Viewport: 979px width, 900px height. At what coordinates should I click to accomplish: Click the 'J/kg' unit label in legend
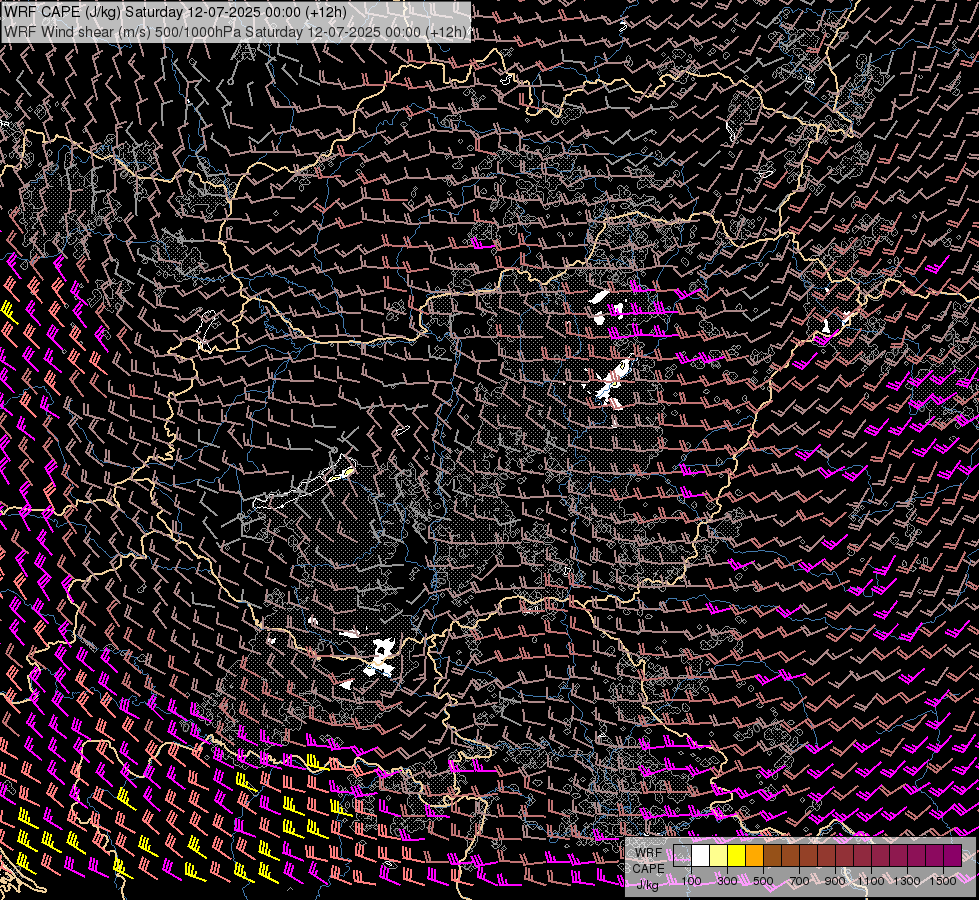click(647, 885)
